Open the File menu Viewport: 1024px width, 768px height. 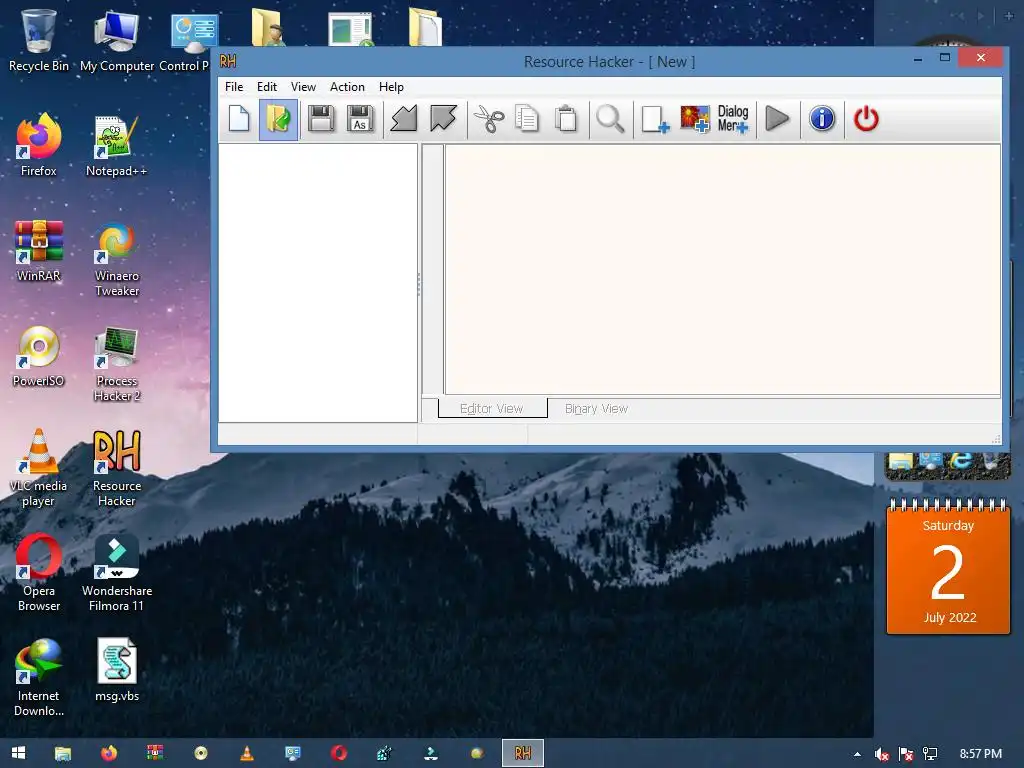pos(234,87)
